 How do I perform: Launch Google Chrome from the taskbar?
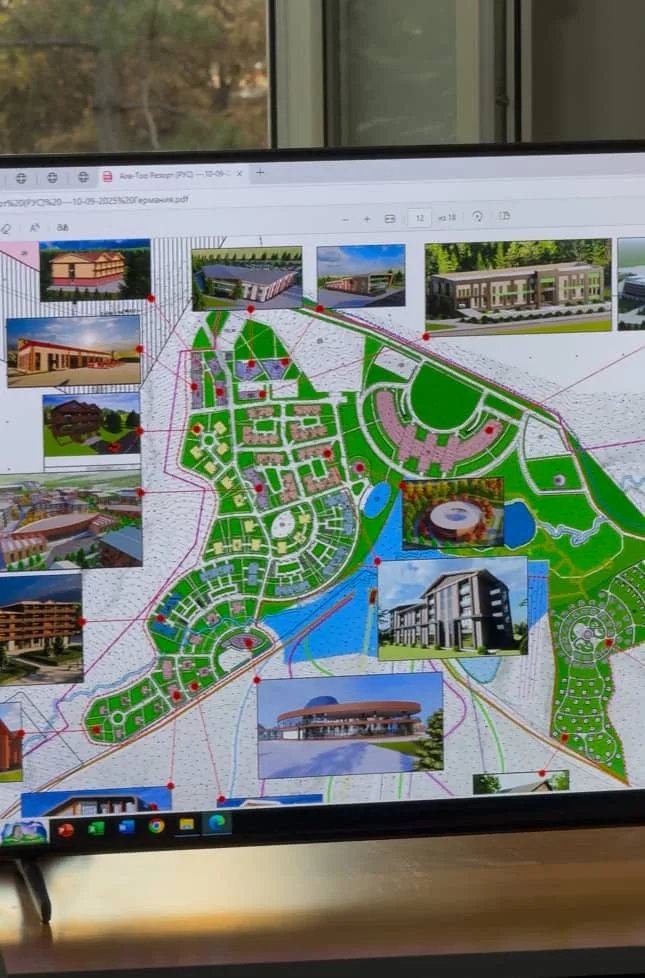click(156, 826)
